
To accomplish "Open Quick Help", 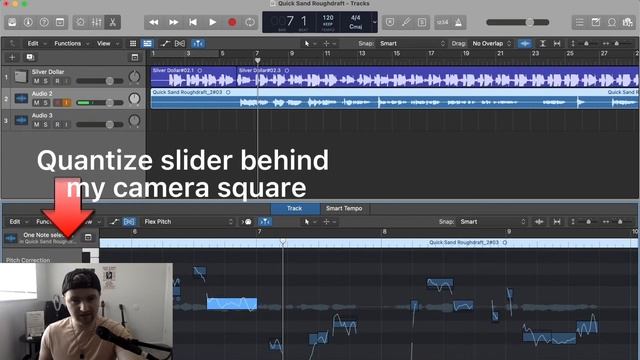I will click(44, 22).
